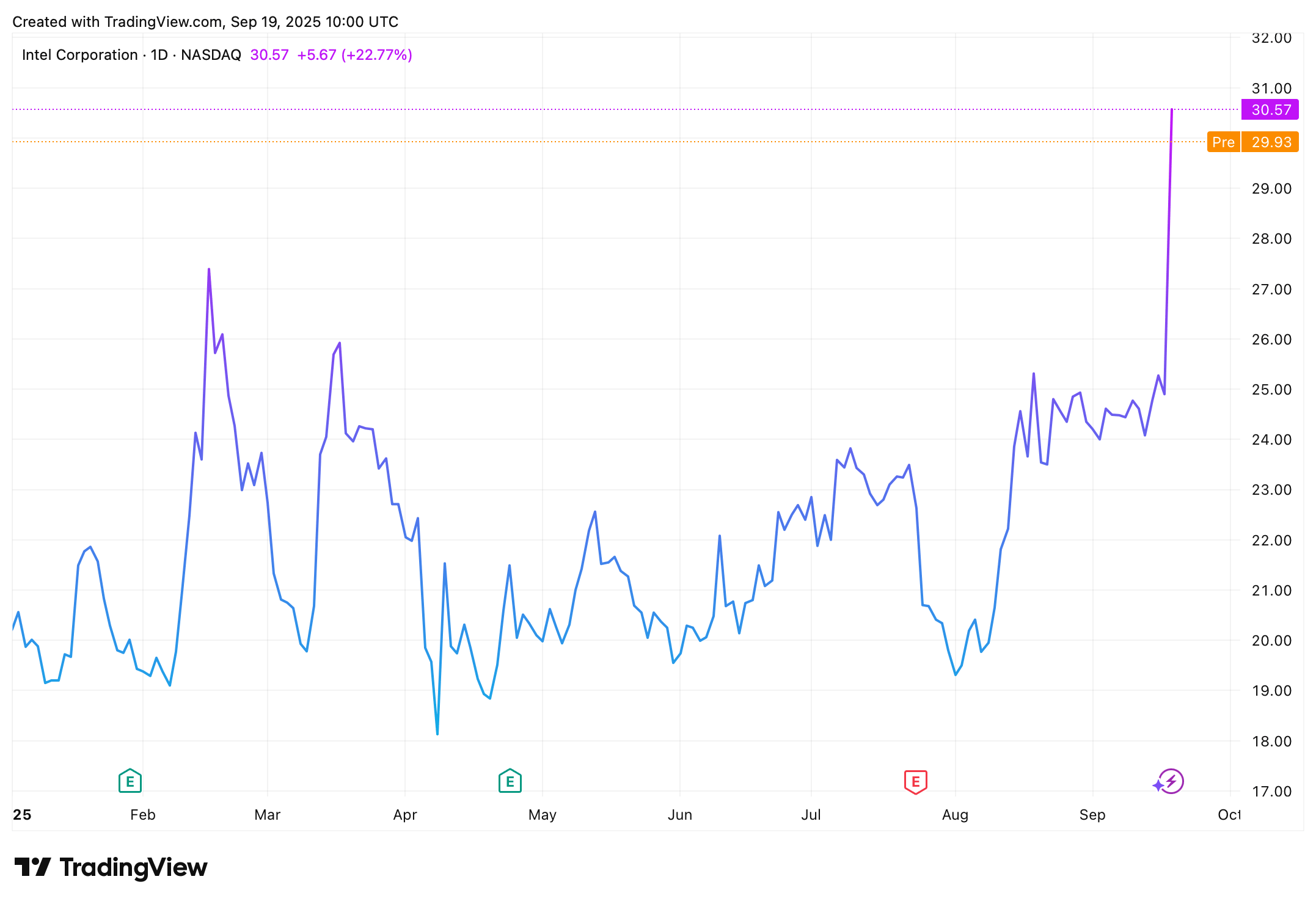The height and width of the screenshot is (904, 1316).
Task: Click the 24.00 price axis label
Action: (x=1271, y=439)
